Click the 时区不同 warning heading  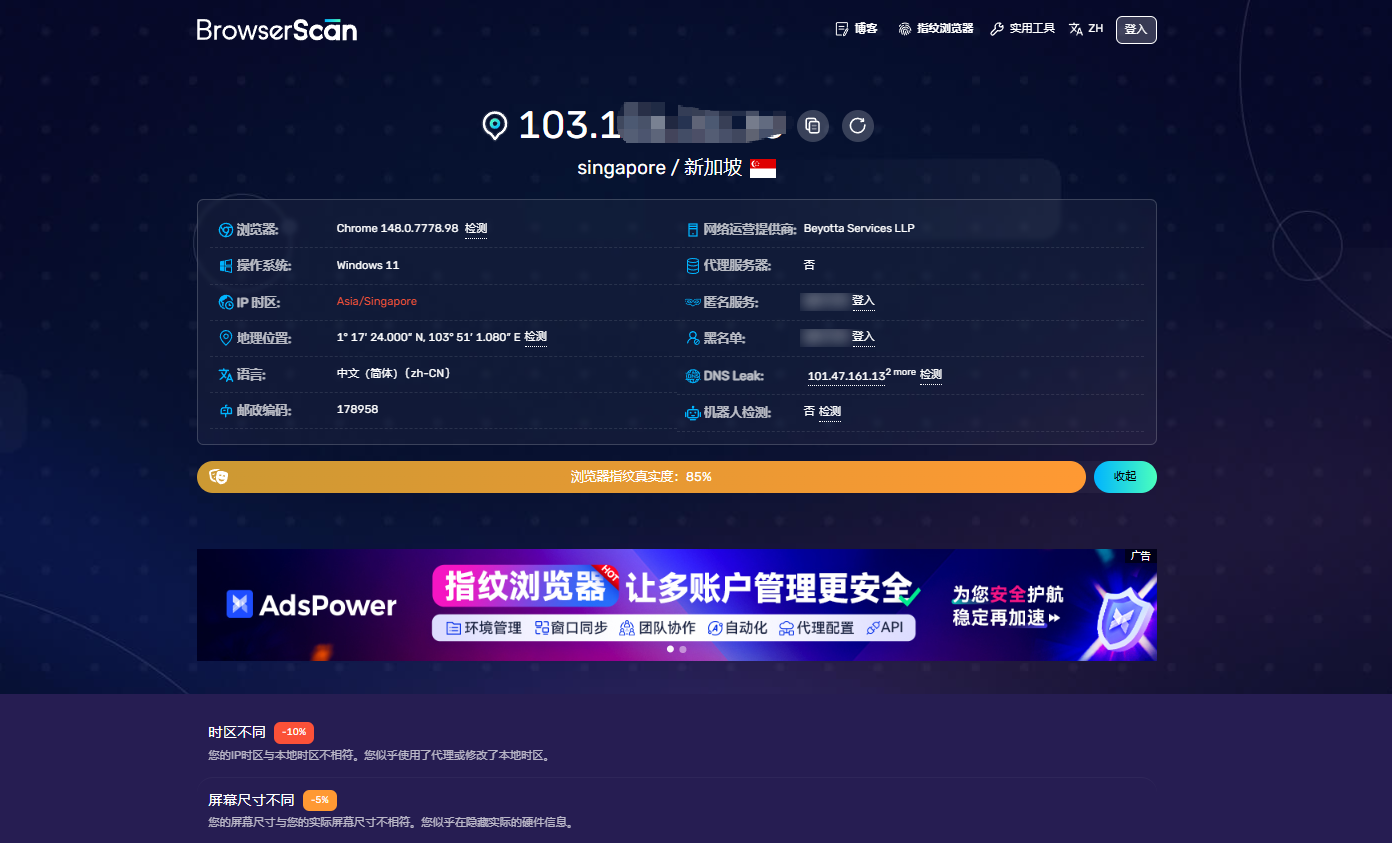coord(237,732)
